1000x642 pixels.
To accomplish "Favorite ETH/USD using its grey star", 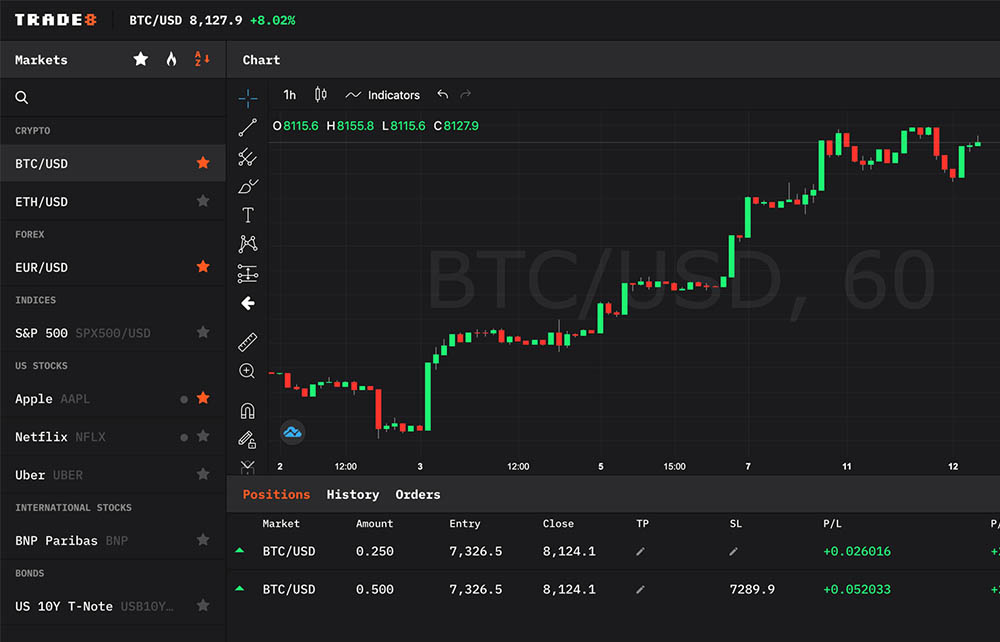I will tap(203, 201).
